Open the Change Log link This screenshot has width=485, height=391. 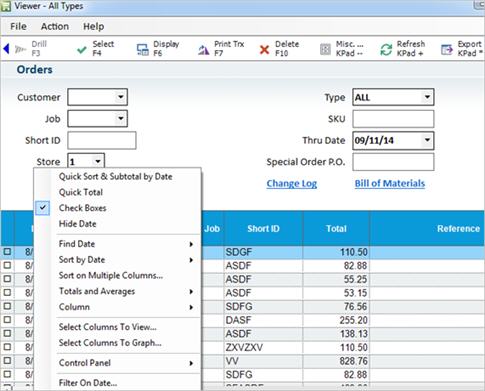coord(292,184)
